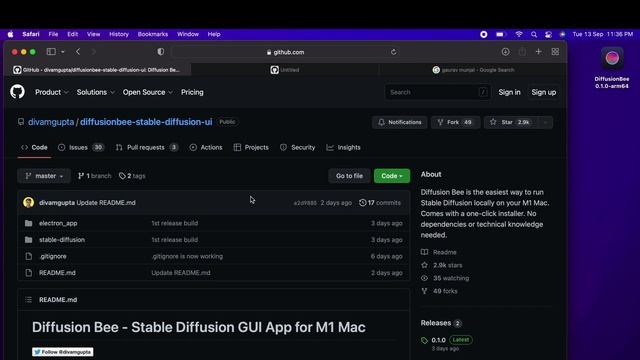Click the Siri icon in menu bar
Image resolution: width=640 pixels, height=360 pixels.
562,34
